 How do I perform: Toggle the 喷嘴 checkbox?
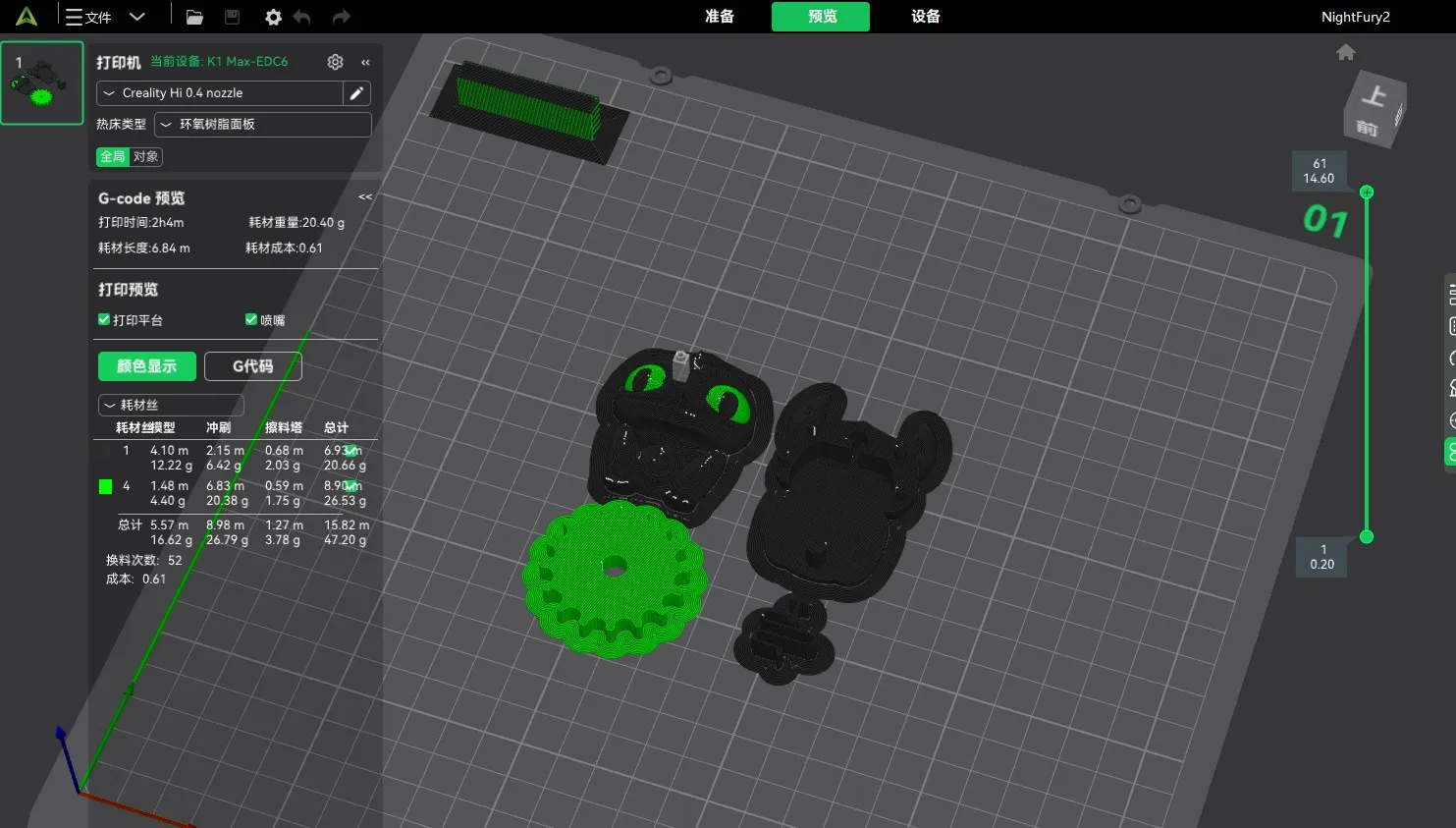tap(251, 319)
